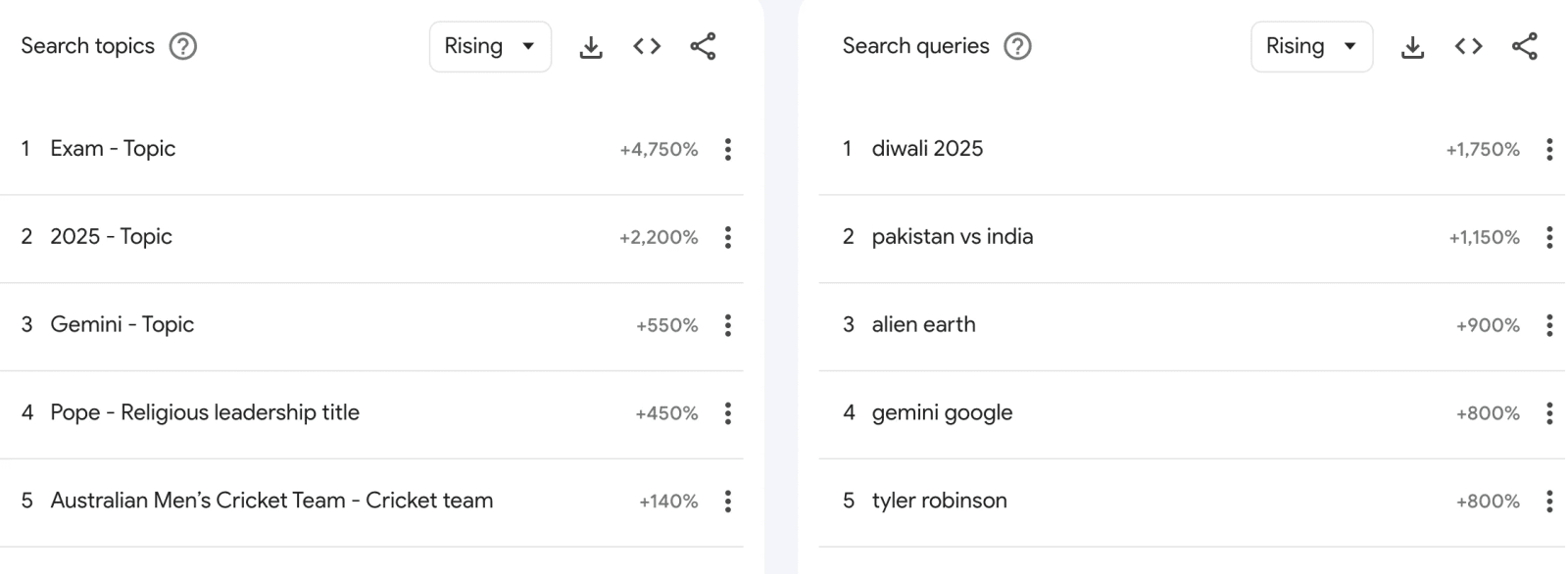Open more options for Gemini topic row
Viewport: 1568px width, 574px height.
(x=727, y=325)
